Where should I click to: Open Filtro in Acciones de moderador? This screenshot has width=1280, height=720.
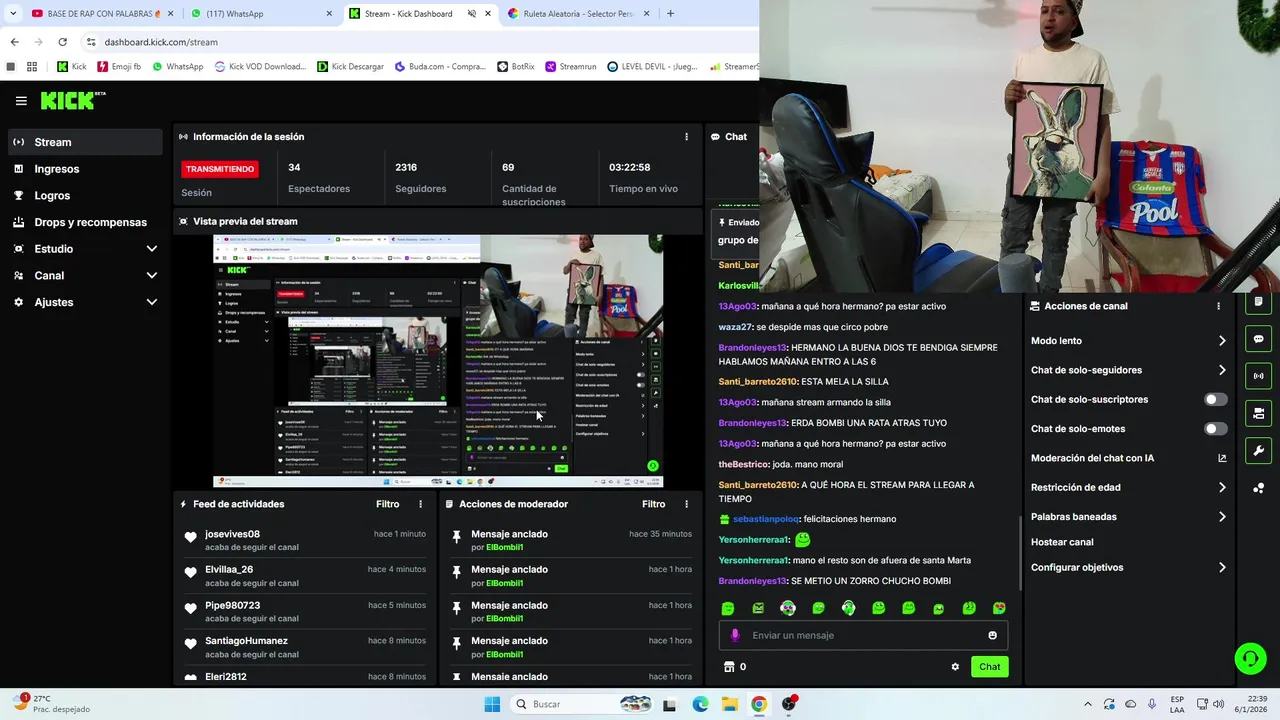(654, 505)
